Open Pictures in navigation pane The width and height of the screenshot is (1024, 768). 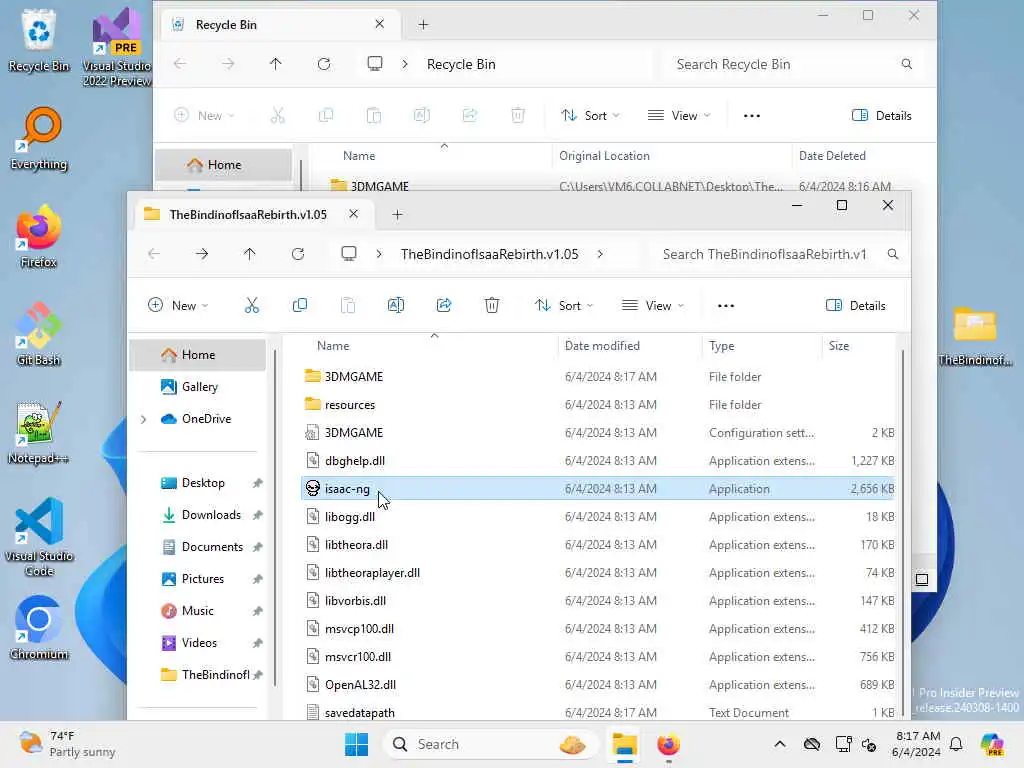pos(203,579)
